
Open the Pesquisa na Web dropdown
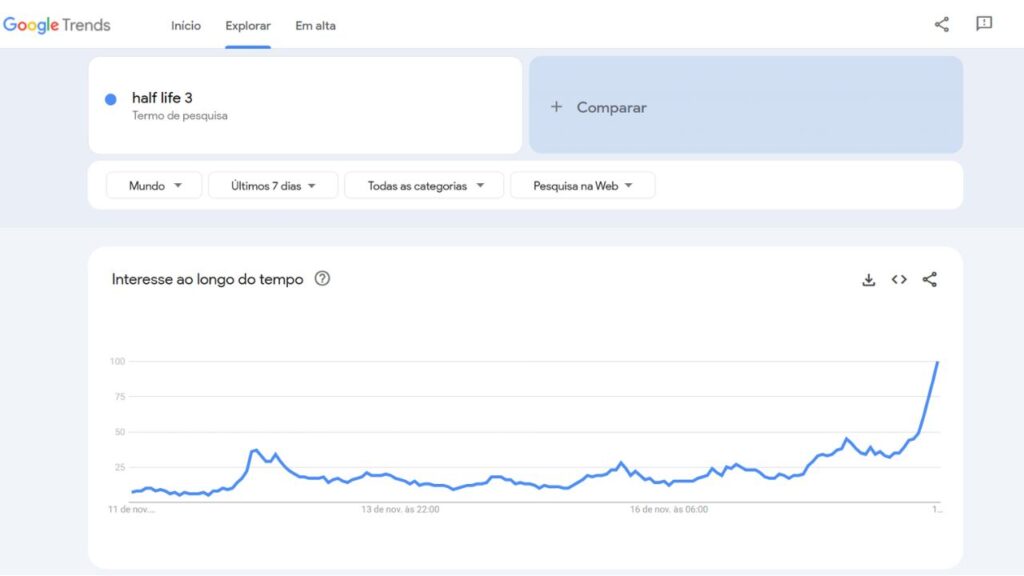583,185
